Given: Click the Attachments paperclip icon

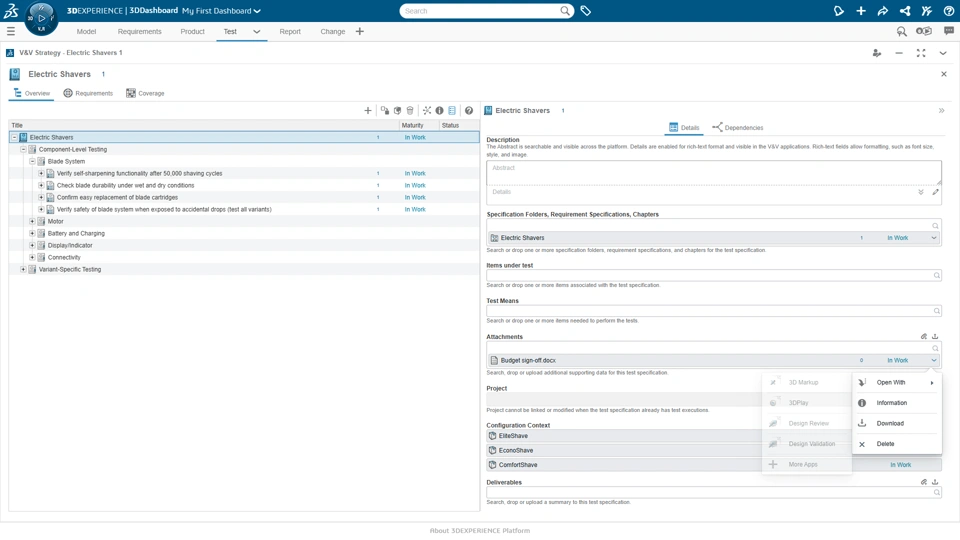Looking at the screenshot, I should tap(924, 336).
